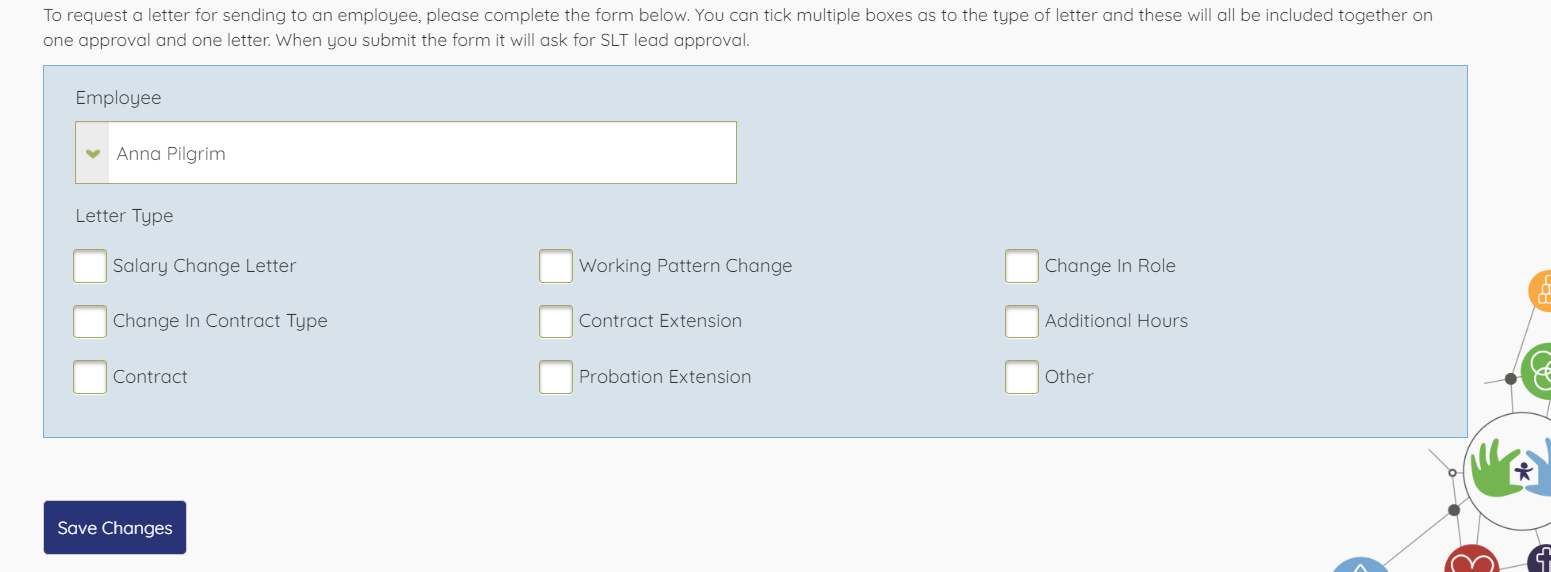Image resolution: width=1551 pixels, height=572 pixels.
Task: Click the Anna Pilgrim employee field
Action: 420,153
